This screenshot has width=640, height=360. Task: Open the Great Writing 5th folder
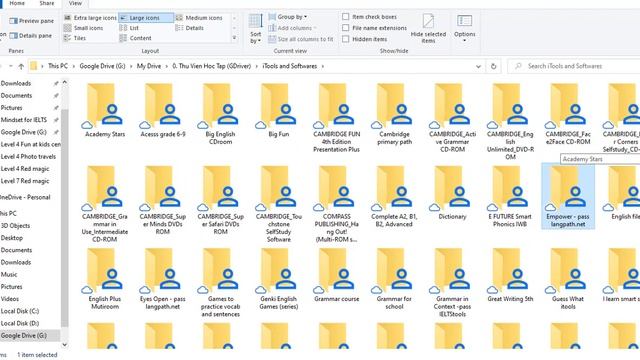tap(510, 275)
